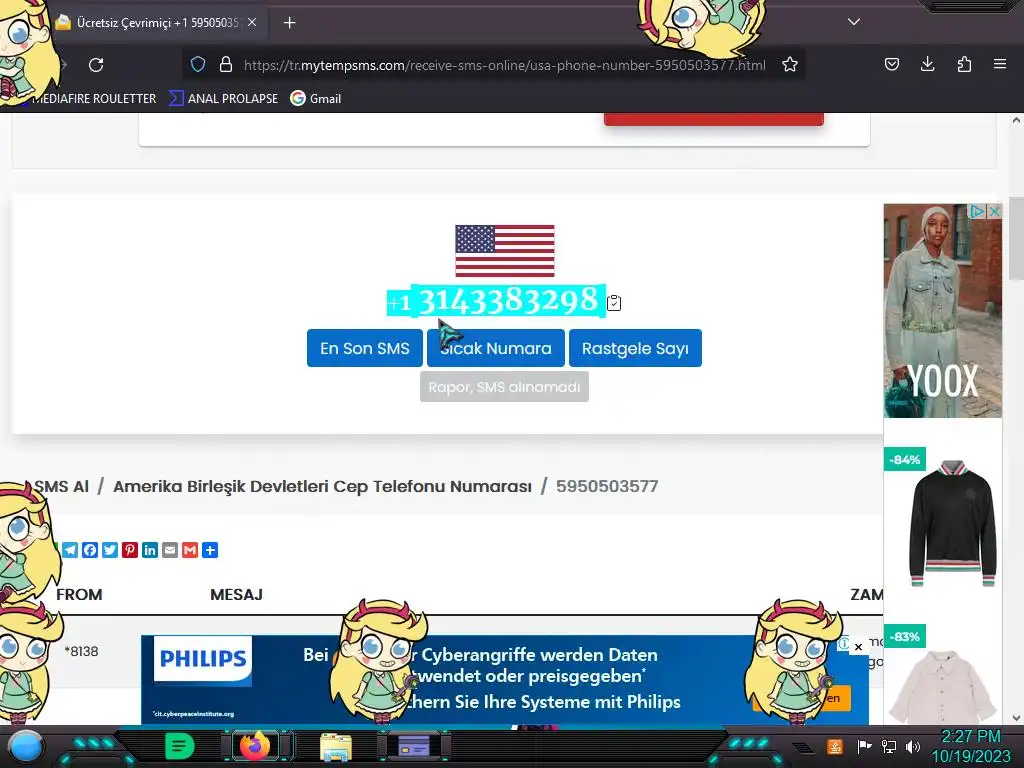
Task: Click the En Son SMS button
Action: pos(364,348)
